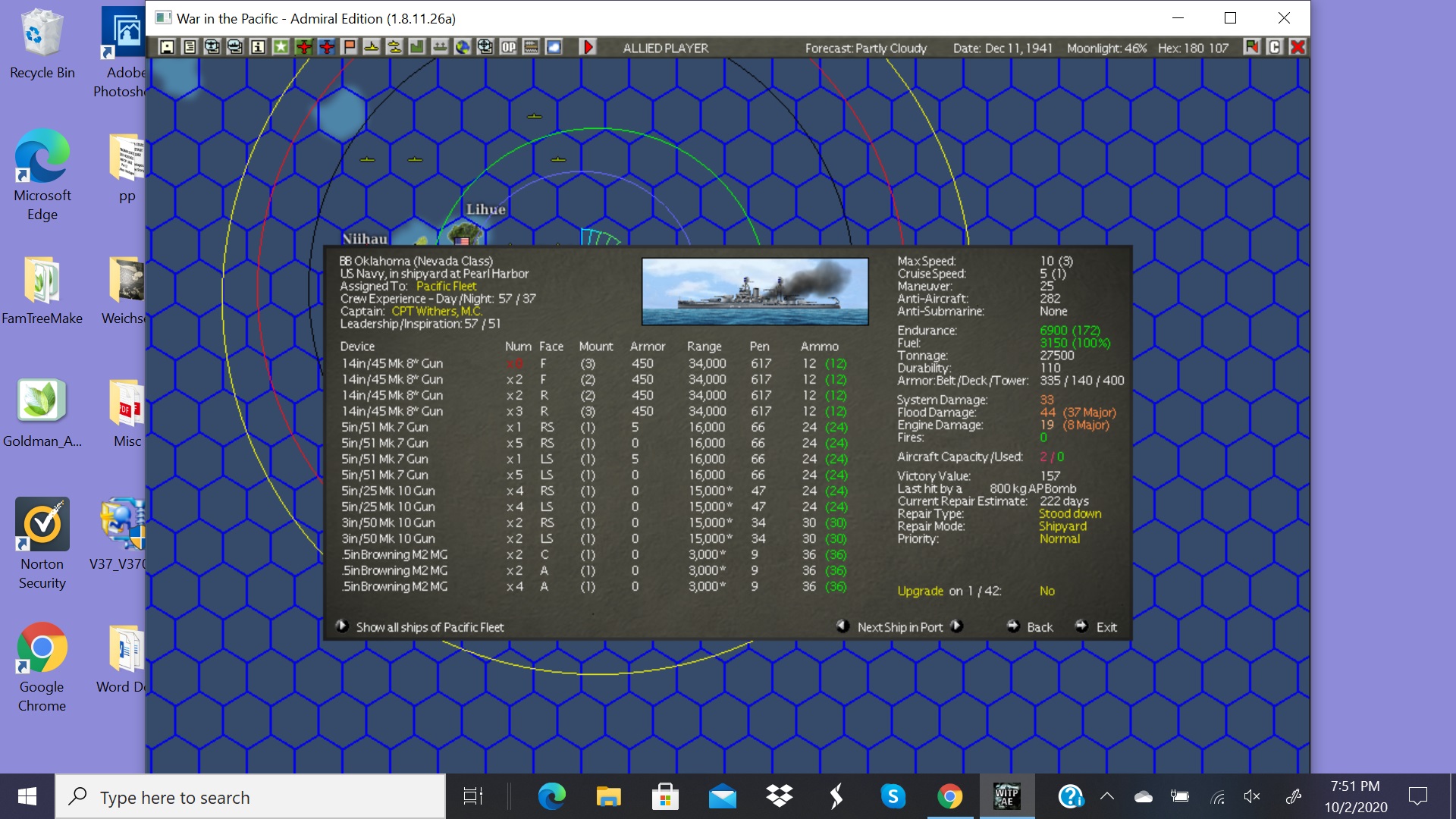The width and height of the screenshot is (1456, 819).
Task: Toggle Repair Priority 'Normal' setting
Action: (x=1059, y=539)
